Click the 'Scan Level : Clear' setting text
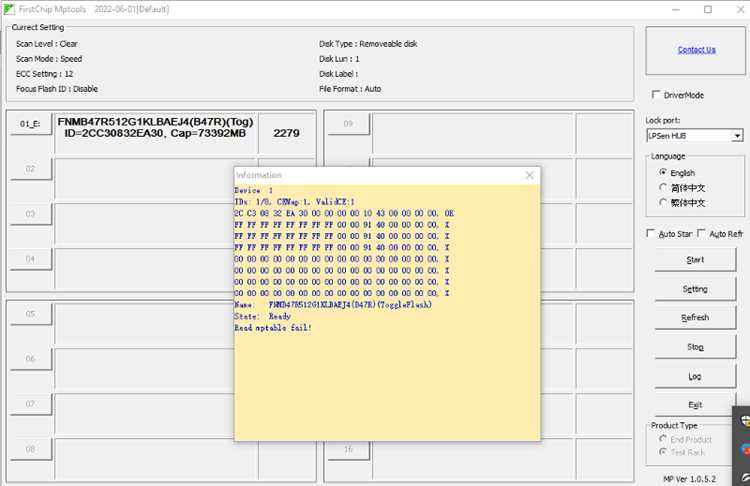 pos(47,44)
